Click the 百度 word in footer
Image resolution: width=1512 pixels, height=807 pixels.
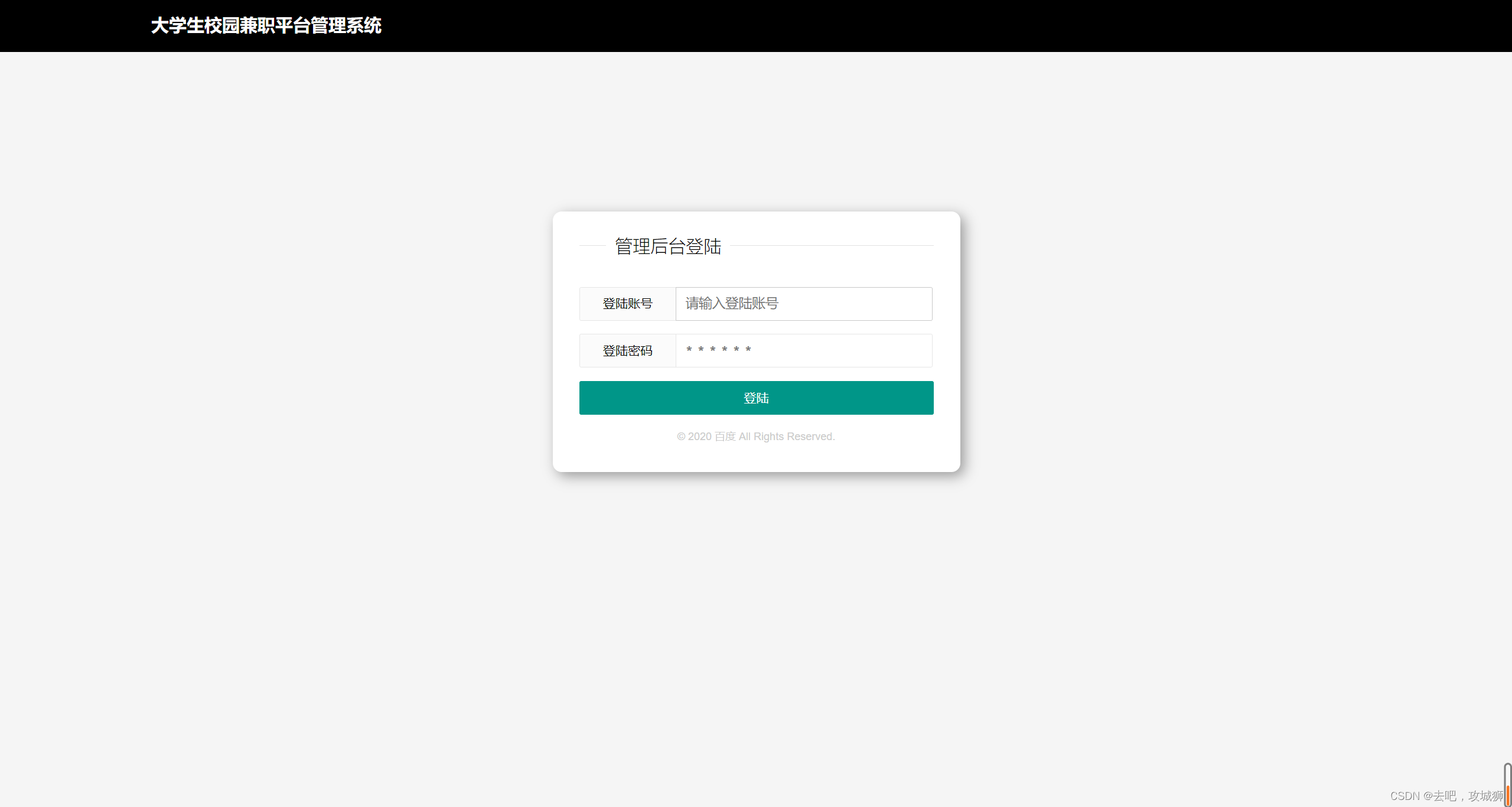tap(725, 437)
